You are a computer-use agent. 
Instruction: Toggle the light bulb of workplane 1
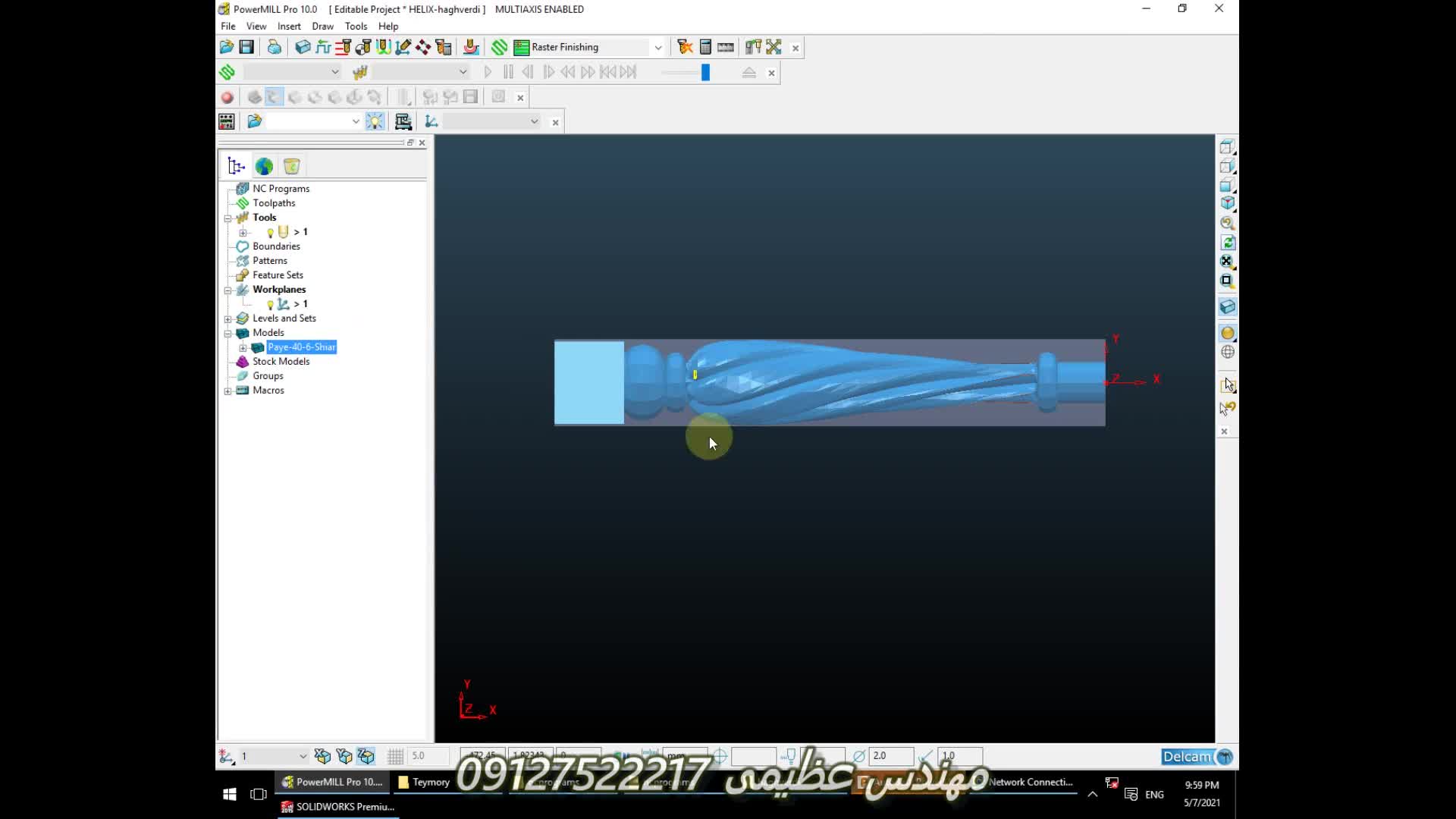click(270, 304)
